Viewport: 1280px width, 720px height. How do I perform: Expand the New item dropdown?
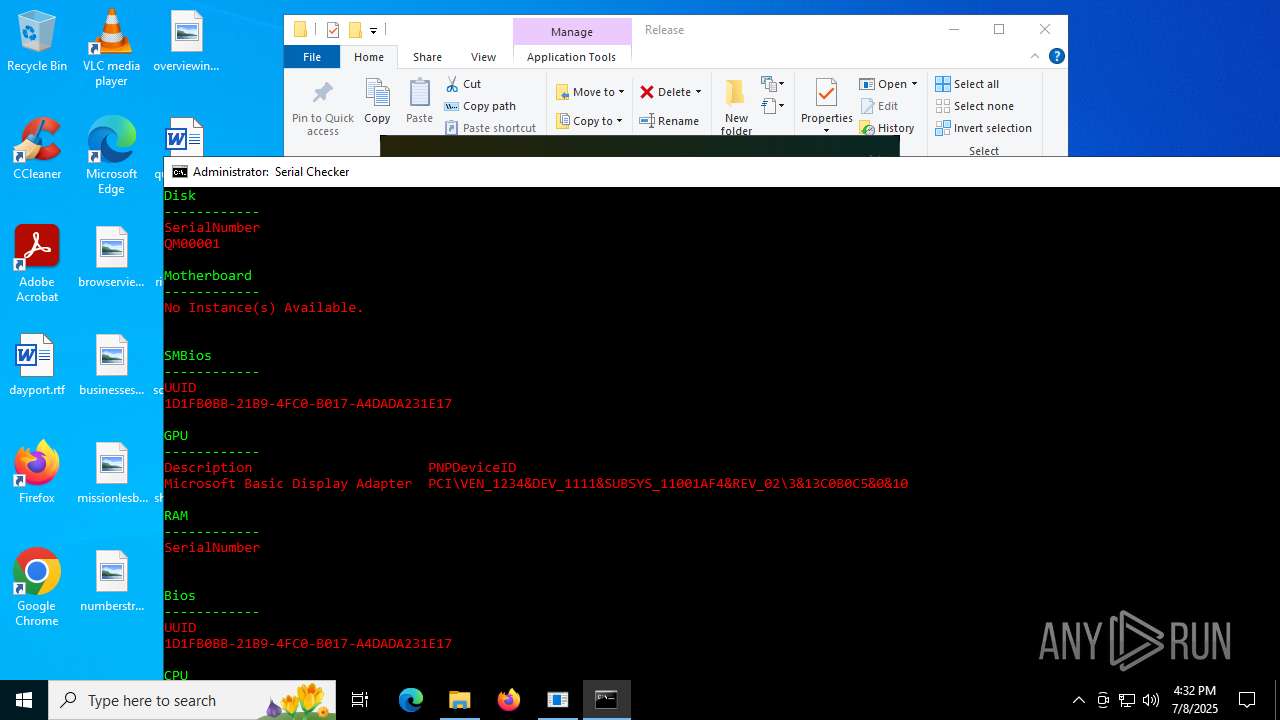(x=773, y=83)
